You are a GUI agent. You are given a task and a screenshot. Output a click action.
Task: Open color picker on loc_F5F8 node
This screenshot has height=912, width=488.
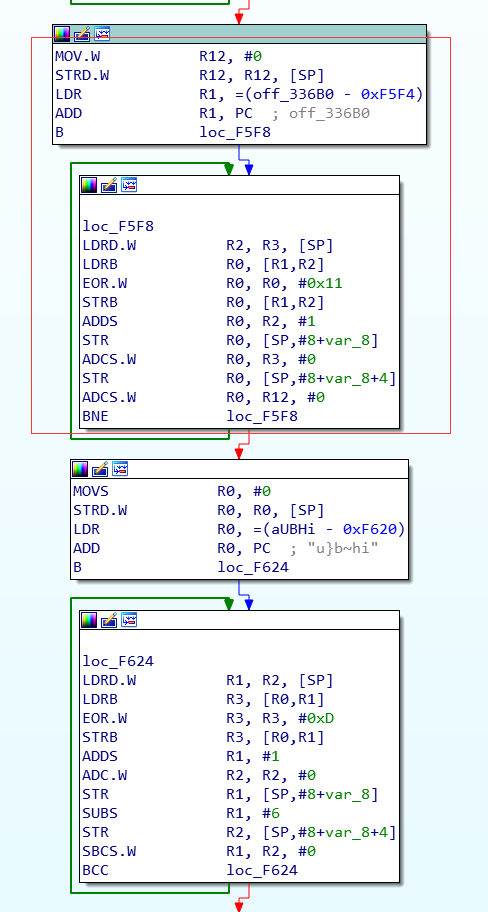pos(89,185)
